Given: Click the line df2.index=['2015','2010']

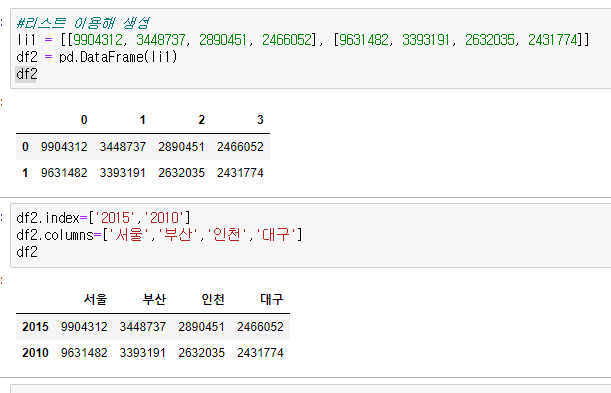Looking at the screenshot, I should (x=103, y=218).
